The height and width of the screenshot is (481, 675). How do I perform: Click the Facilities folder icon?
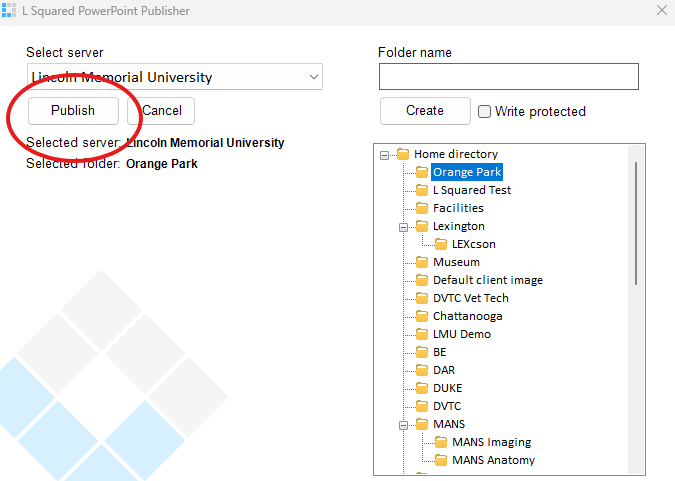point(422,208)
